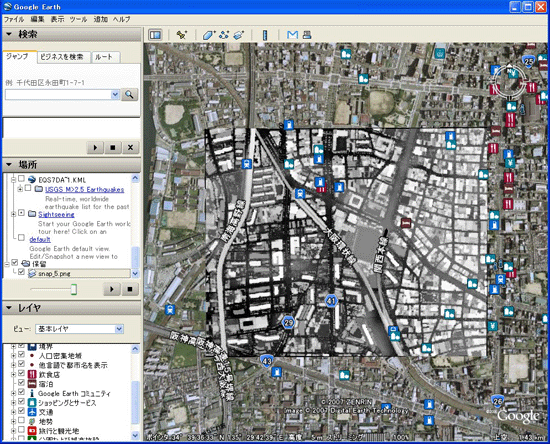Screen dimensions: 550x444
Task: Collapse the レイヤ panel header triangle
Action: 9,308
